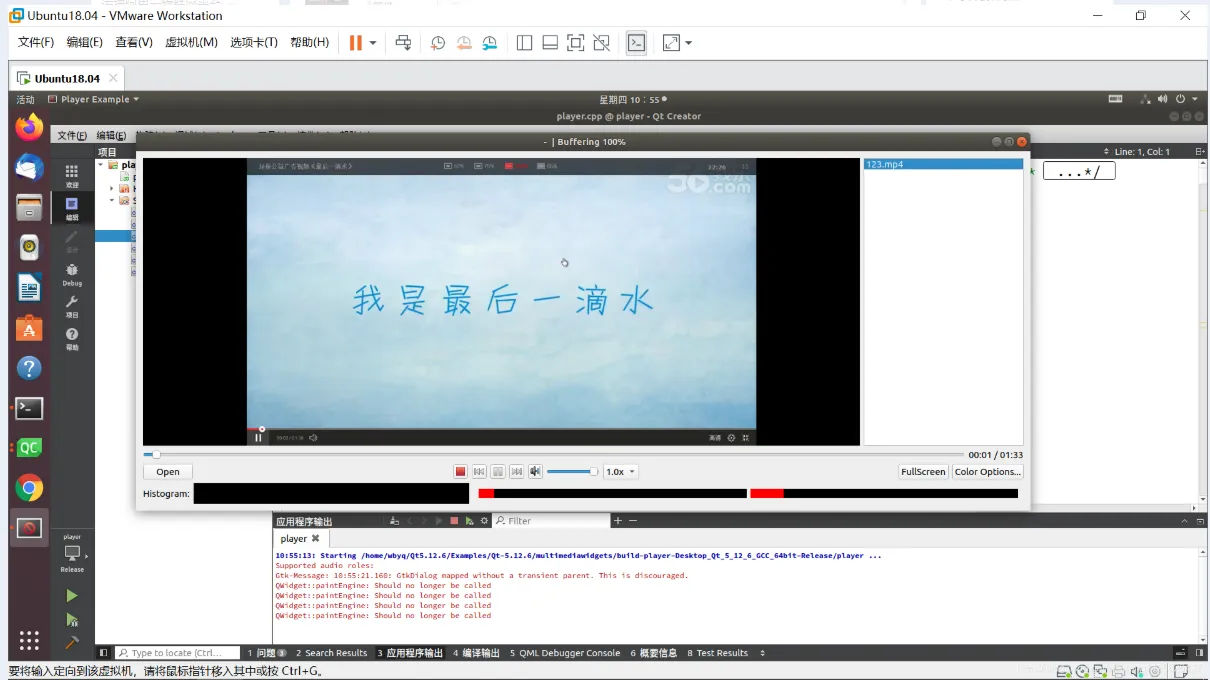This screenshot has width=1210, height=680.
Task: Open VMware 虚拟机(M) menu
Action: pyautogui.click(x=191, y=42)
